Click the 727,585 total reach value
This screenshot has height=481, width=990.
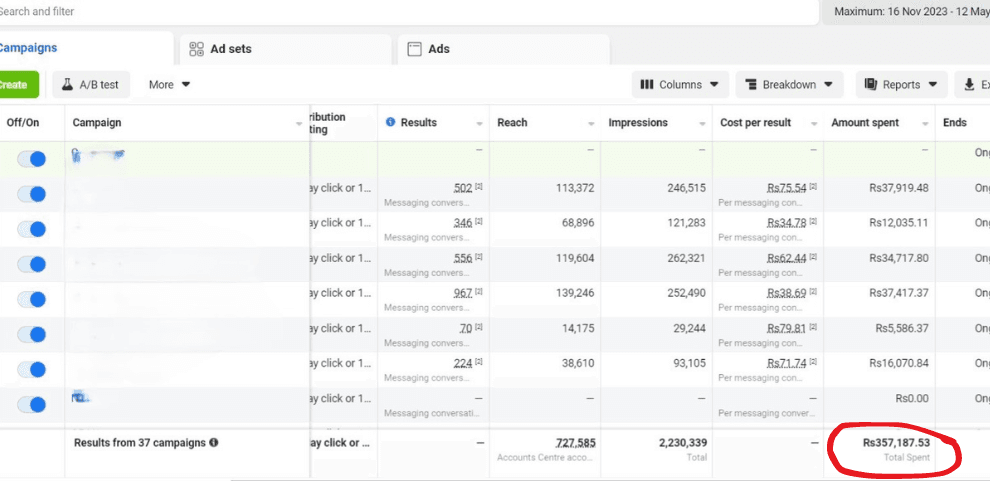coord(575,443)
